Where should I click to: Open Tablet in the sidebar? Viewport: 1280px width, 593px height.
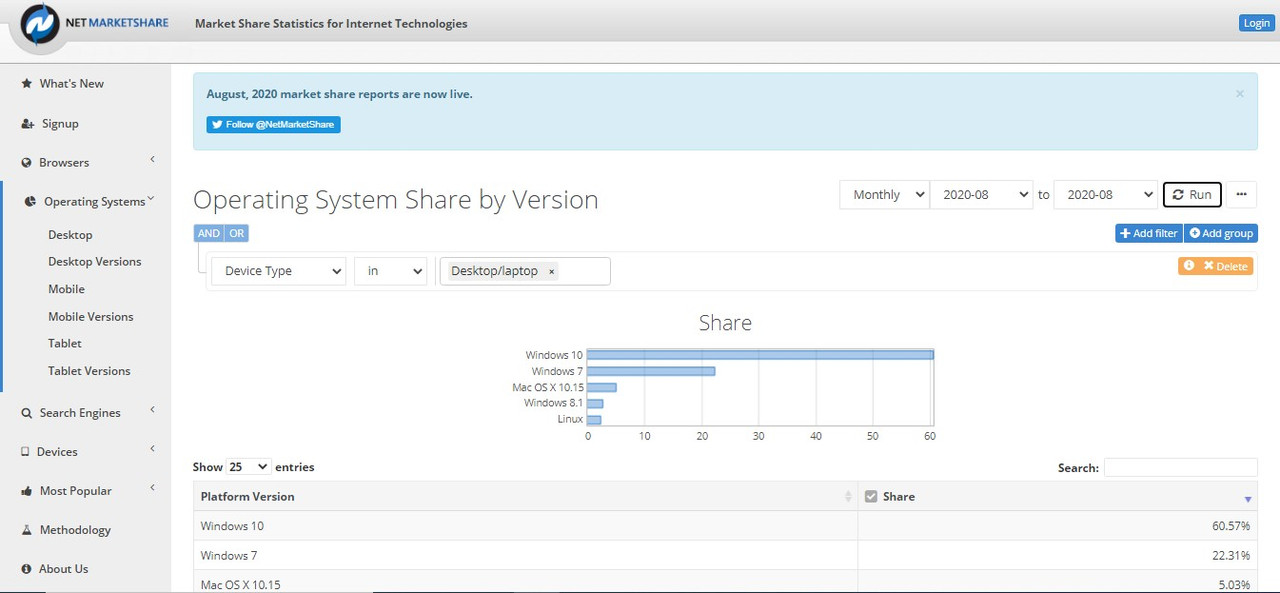[x=65, y=344]
